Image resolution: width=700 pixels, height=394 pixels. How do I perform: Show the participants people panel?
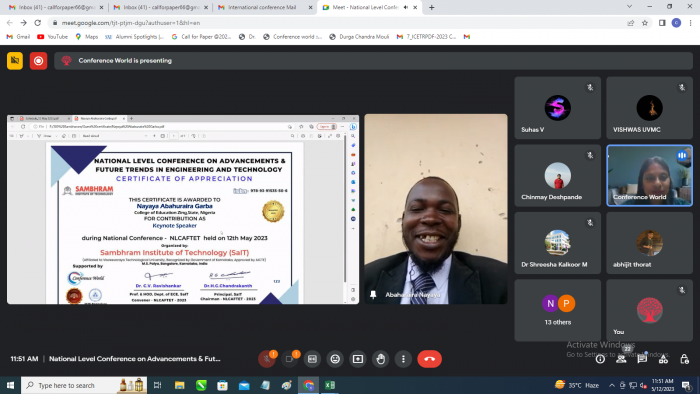click(x=621, y=359)
